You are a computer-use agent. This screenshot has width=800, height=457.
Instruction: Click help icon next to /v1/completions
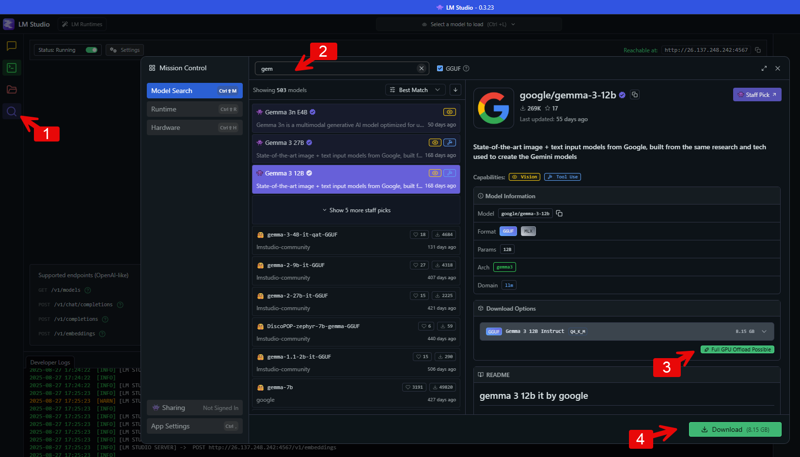point(105,319)
